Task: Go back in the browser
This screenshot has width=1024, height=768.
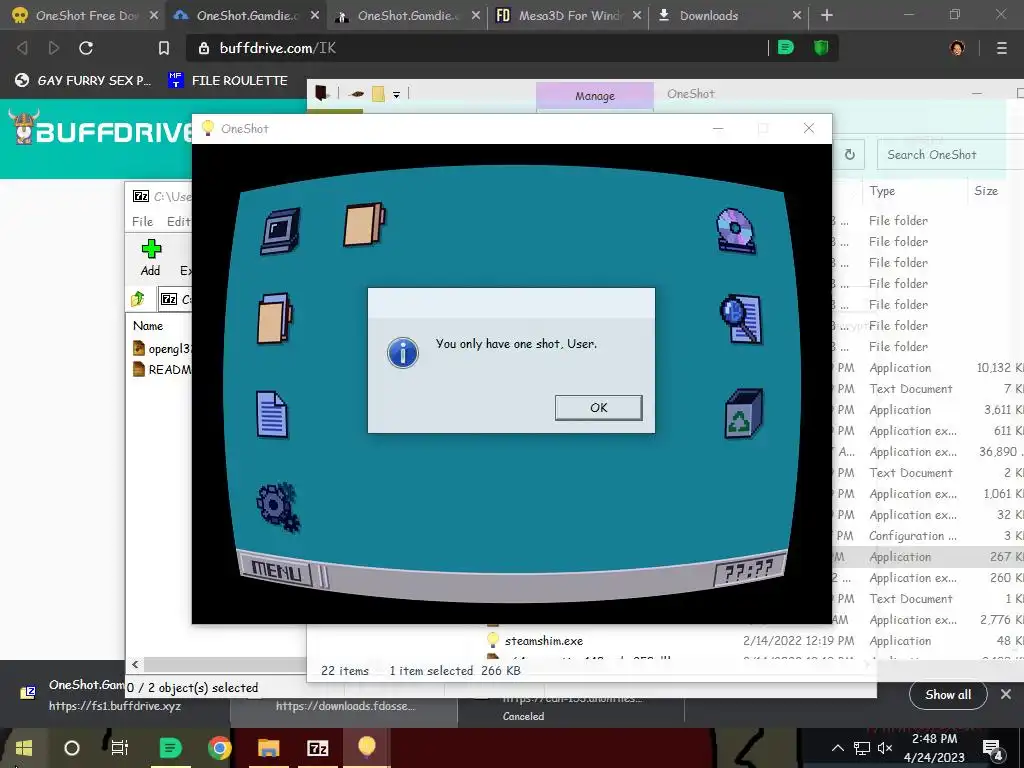Action: [x=22, y=48]
